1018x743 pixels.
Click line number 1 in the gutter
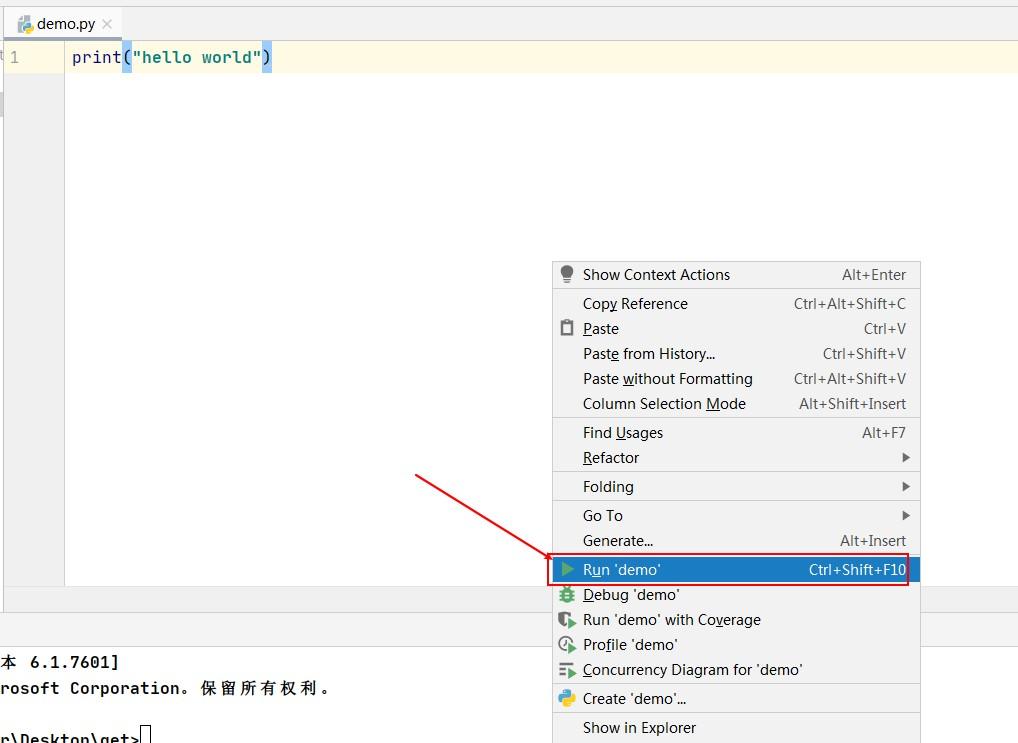coord(14,57)
